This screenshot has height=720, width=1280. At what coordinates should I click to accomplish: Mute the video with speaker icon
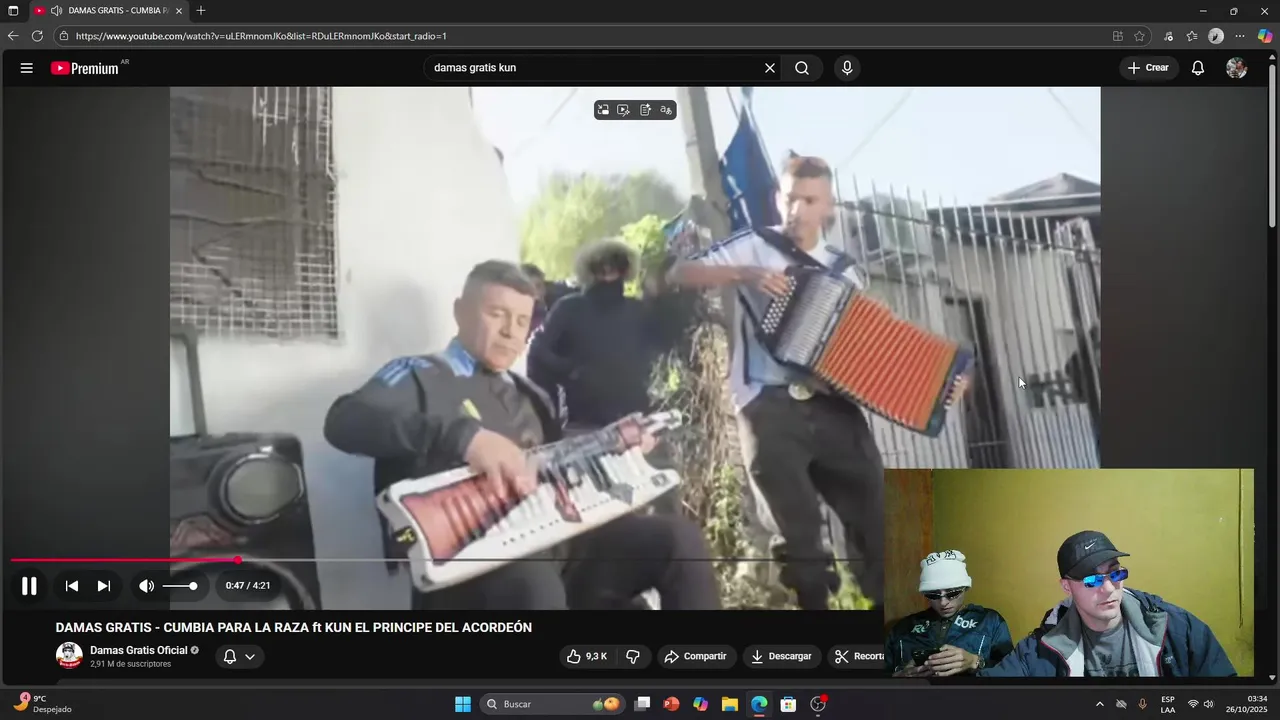[x=146, y=586]
